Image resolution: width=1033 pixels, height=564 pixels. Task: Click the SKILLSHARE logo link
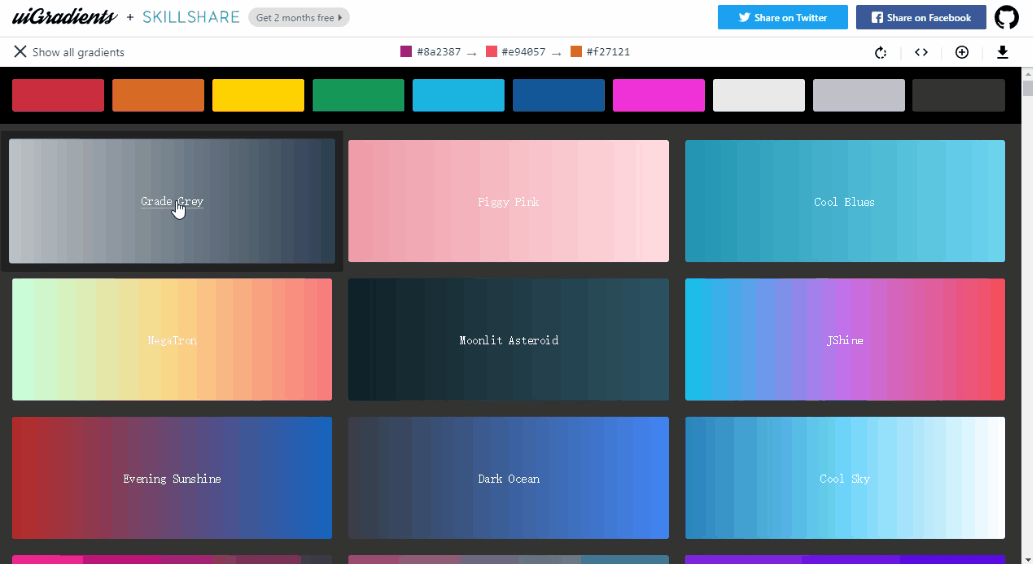(191, 17)
